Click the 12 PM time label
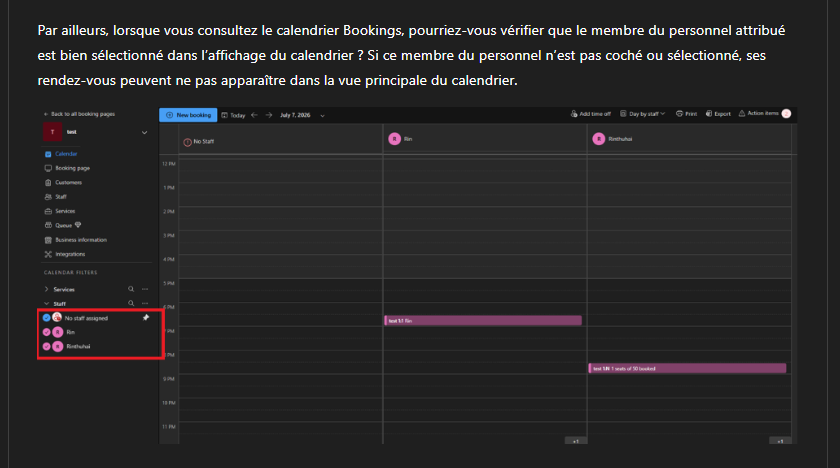 tap(168, 164)
